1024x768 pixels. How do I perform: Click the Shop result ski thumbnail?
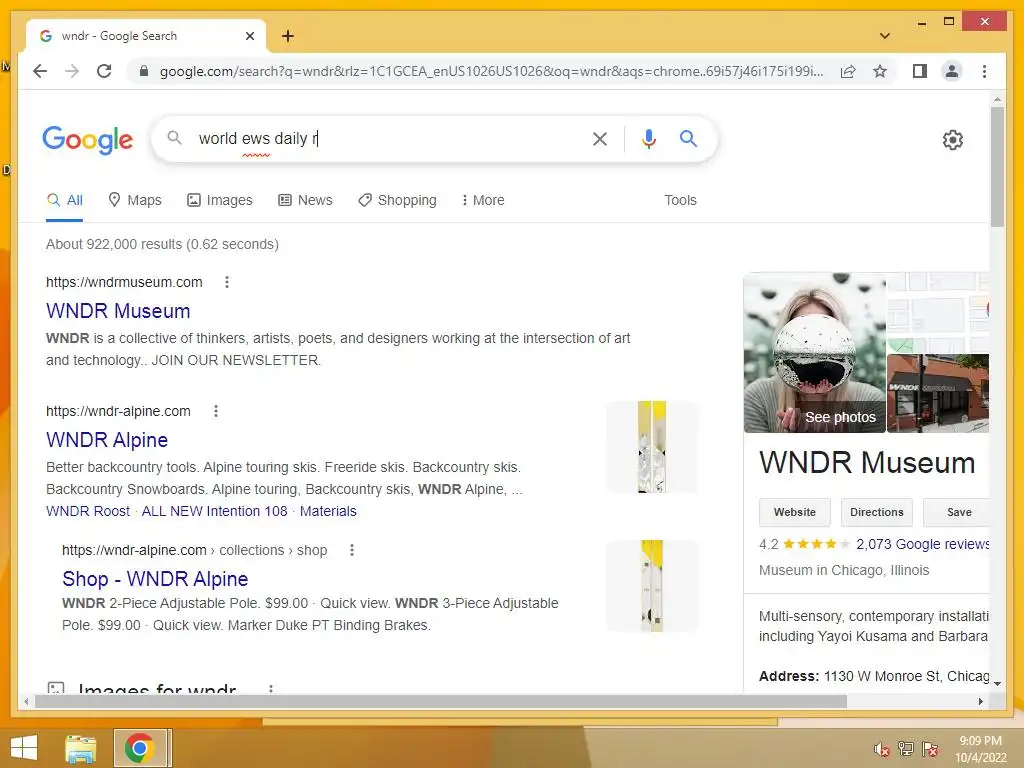tap(652, 586)
